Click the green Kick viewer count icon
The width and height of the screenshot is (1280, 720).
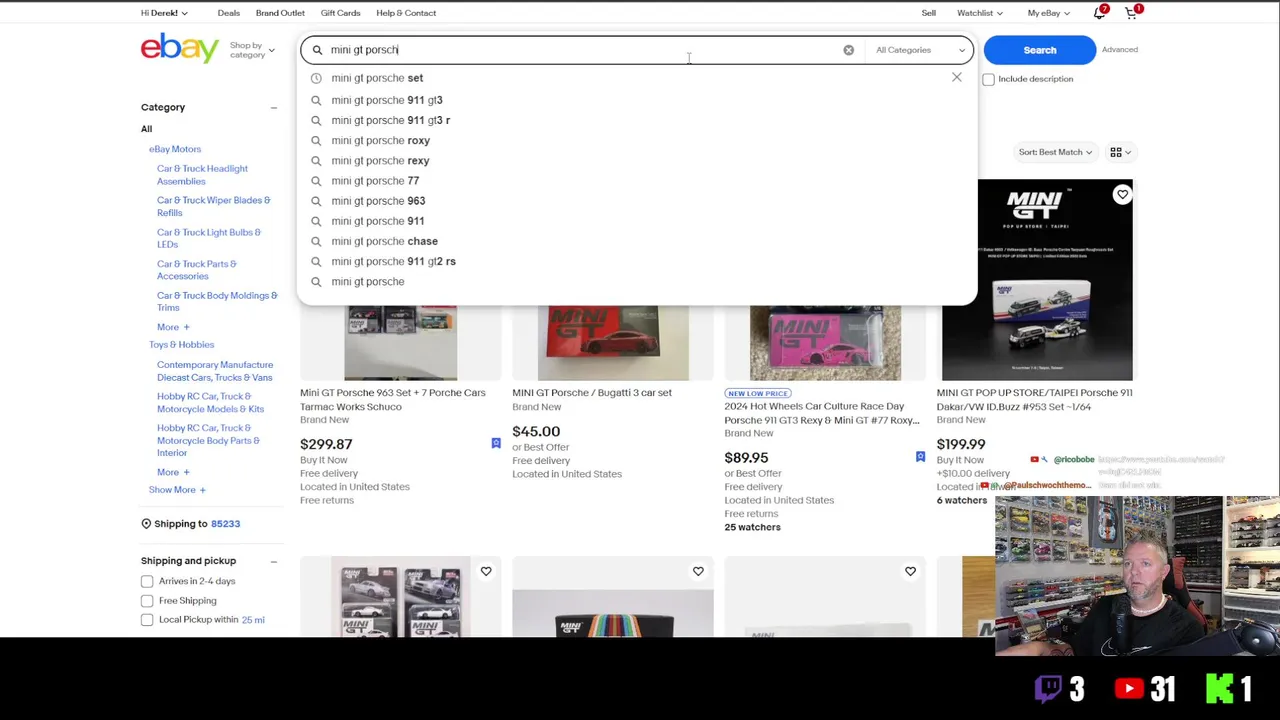click(1220, 688)
